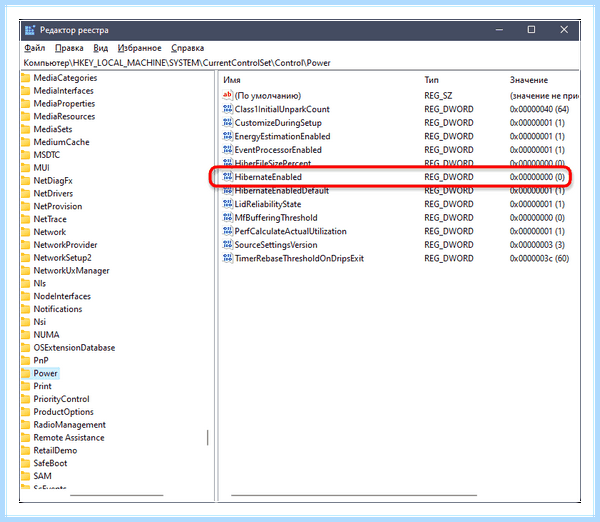Click the EventProcessorEnabled DWORD icon
Screen dimensions: 600x522
coord(227,150)
